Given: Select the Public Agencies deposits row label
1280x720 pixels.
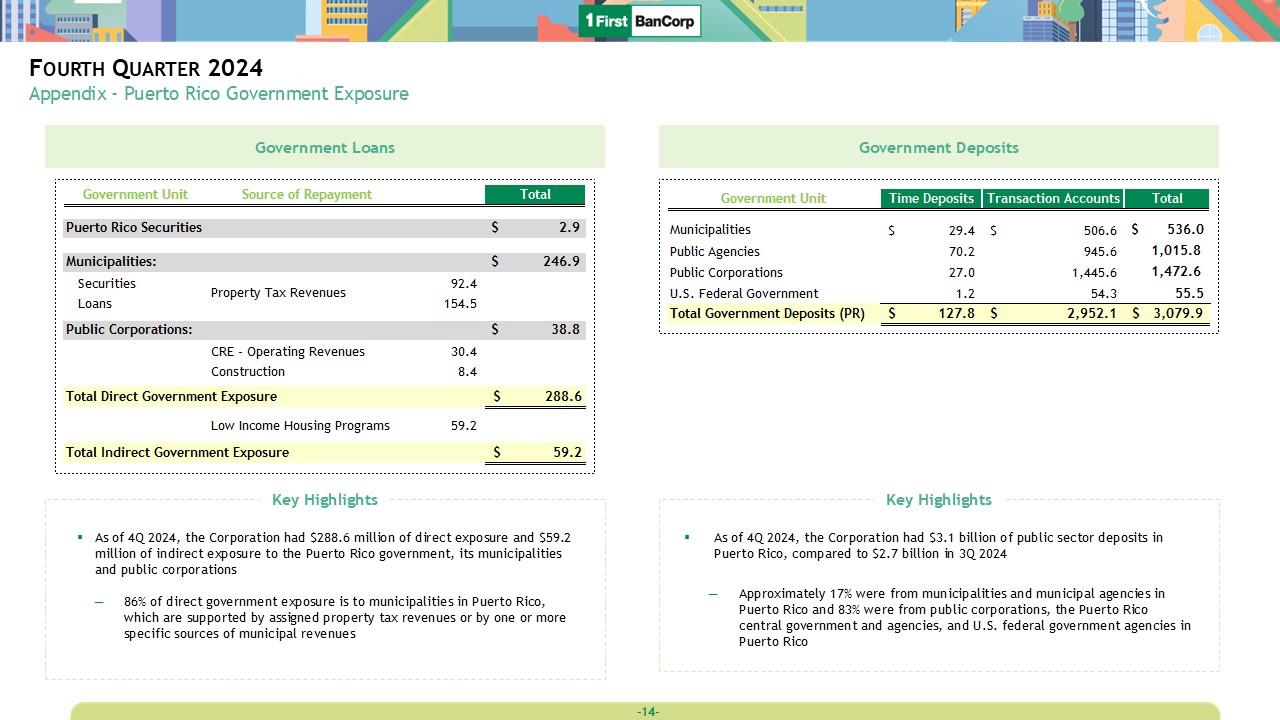Looking at the screenshot, I should point(714,252).
